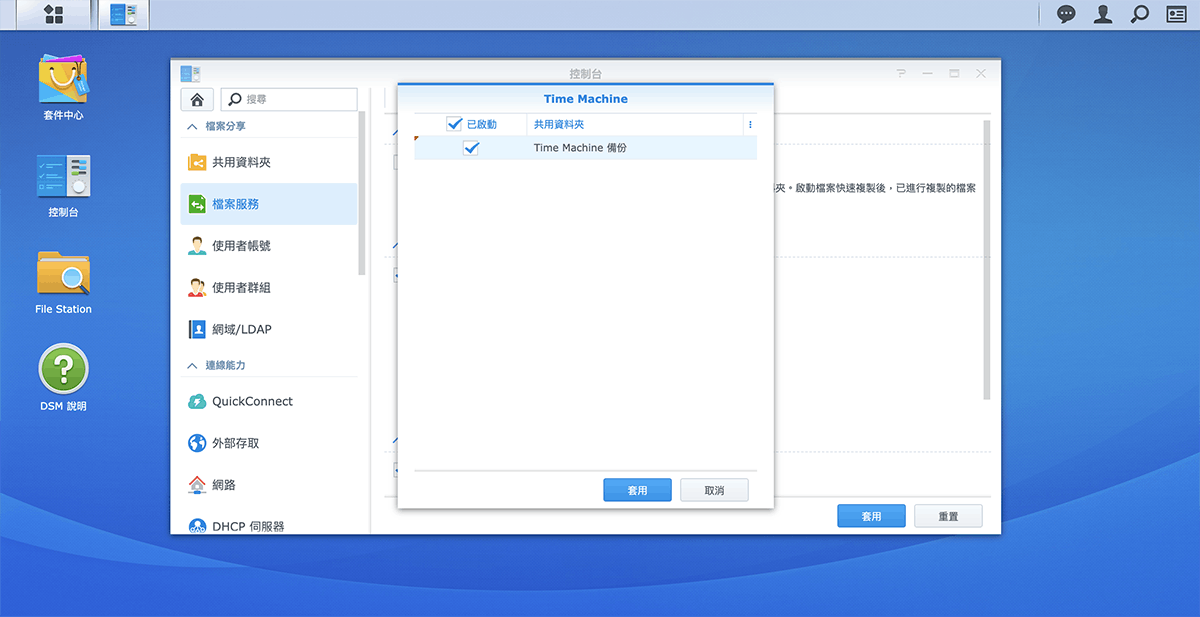Open 網路 settings
Viewport: 1200px width, 617px height.
[x=268, y=485]
